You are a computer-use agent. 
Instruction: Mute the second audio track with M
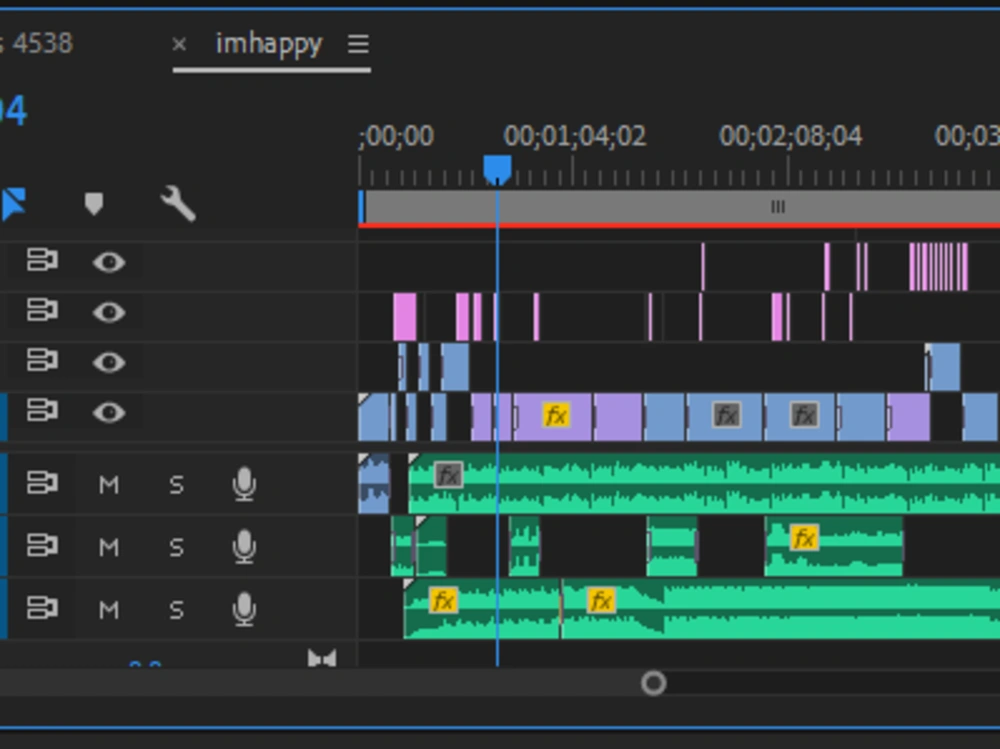[x=109, y=547]
